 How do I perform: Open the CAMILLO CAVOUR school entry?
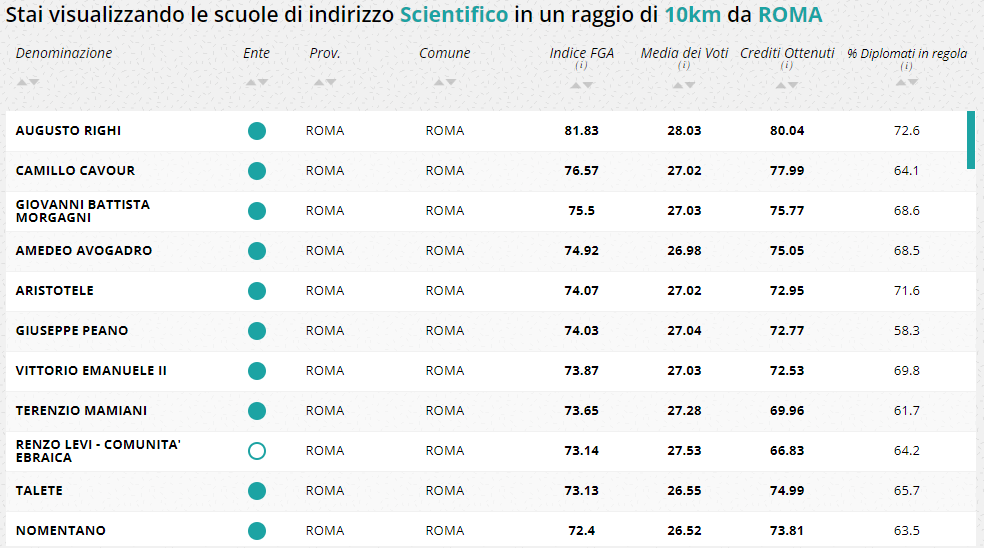pos(75,171)
